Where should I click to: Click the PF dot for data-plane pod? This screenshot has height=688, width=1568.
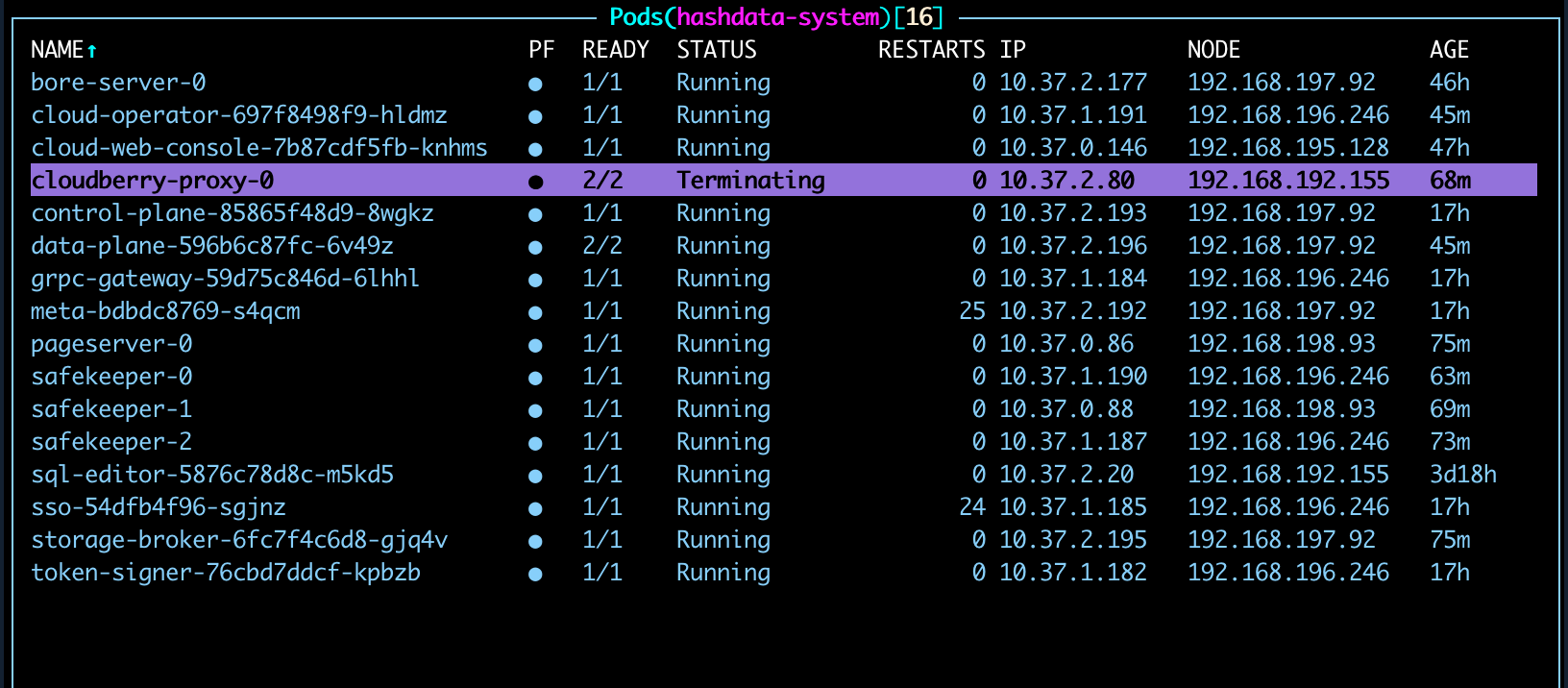535,247
